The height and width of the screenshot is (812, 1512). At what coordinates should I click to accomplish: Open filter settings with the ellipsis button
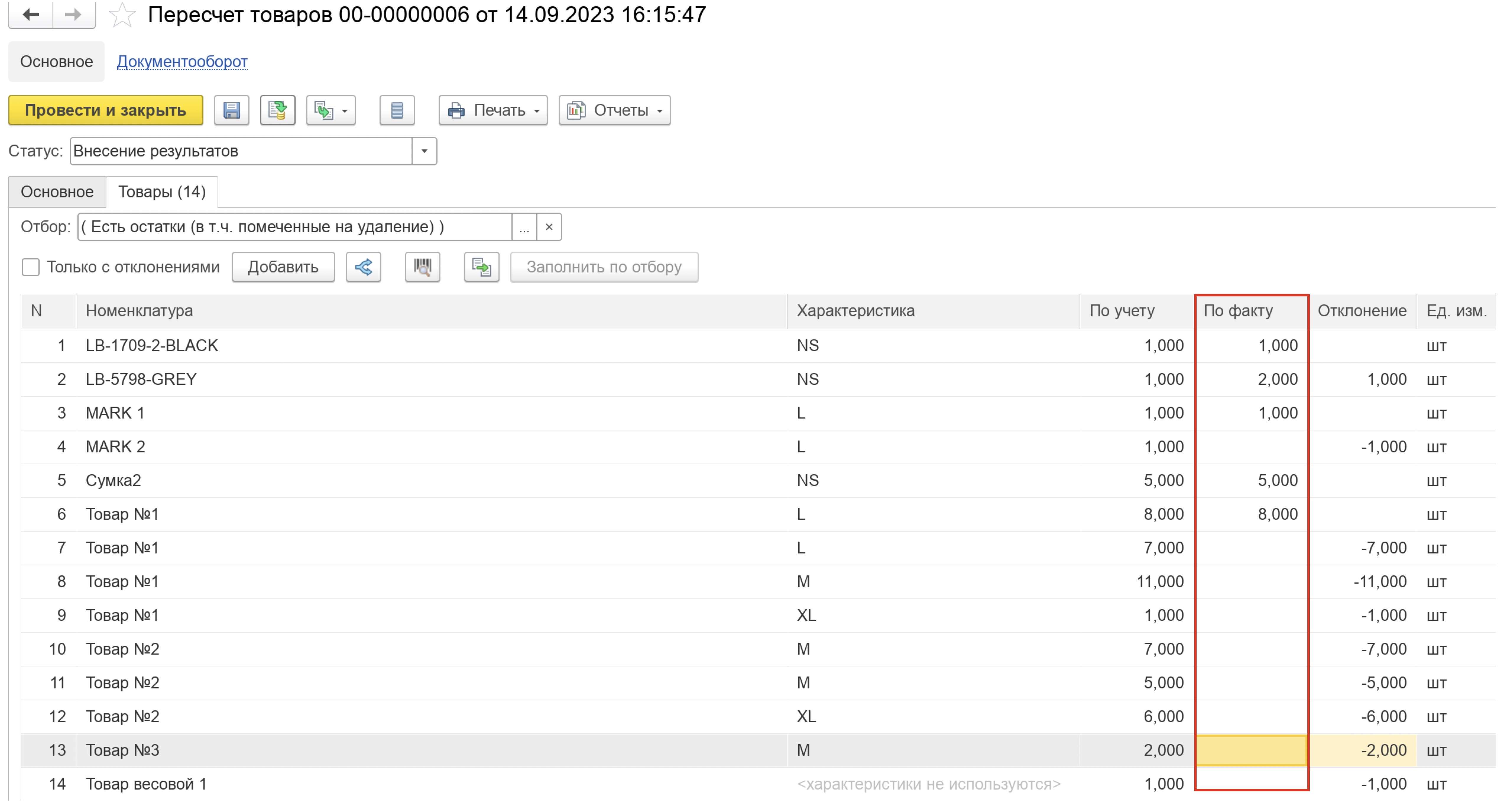click(x=524, y=227)
